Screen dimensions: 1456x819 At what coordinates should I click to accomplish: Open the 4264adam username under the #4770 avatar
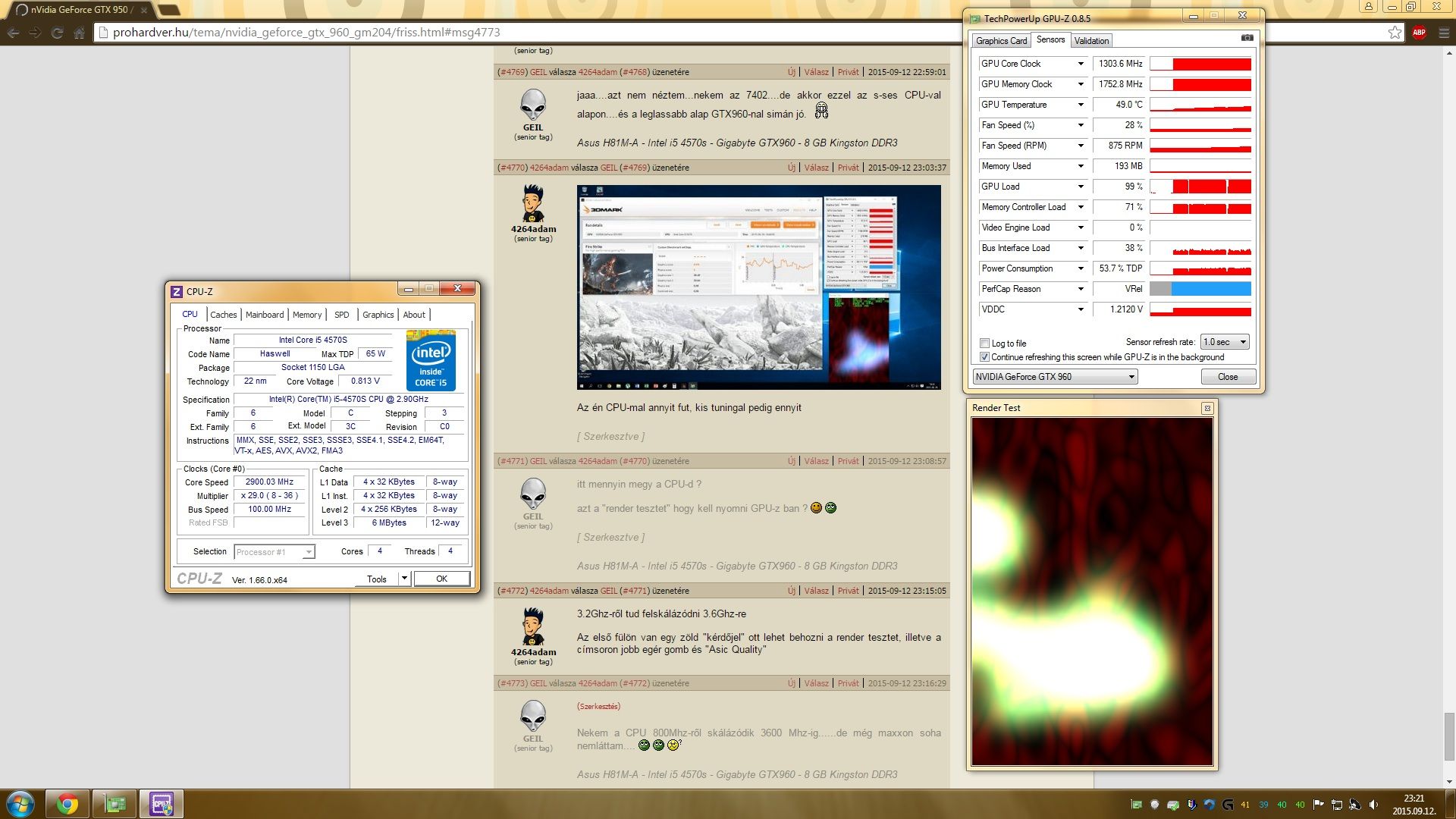[x=533, y=229]
